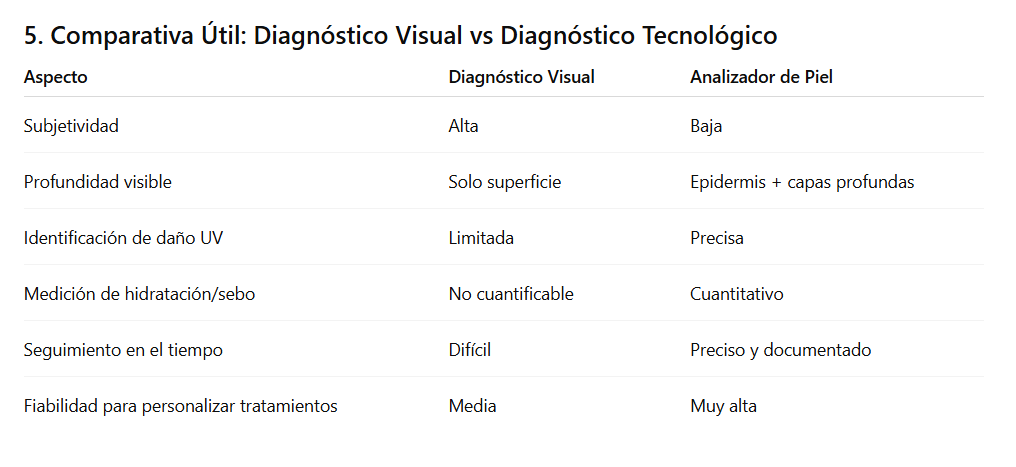Select the Difícil cell
The height and width of the screenshot is (467, 1016).
[469, 350]
